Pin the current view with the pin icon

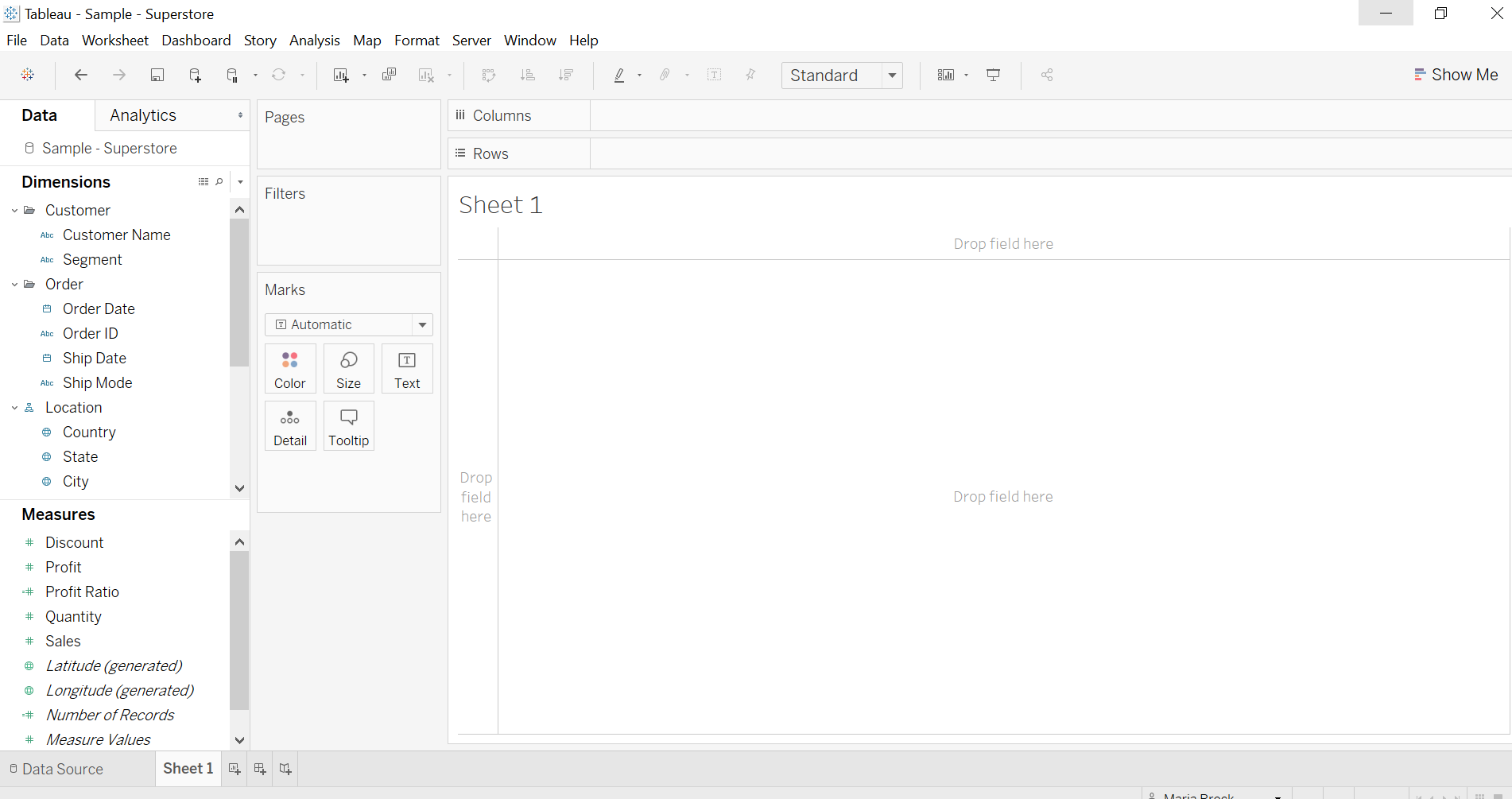[x=750, y=75]
